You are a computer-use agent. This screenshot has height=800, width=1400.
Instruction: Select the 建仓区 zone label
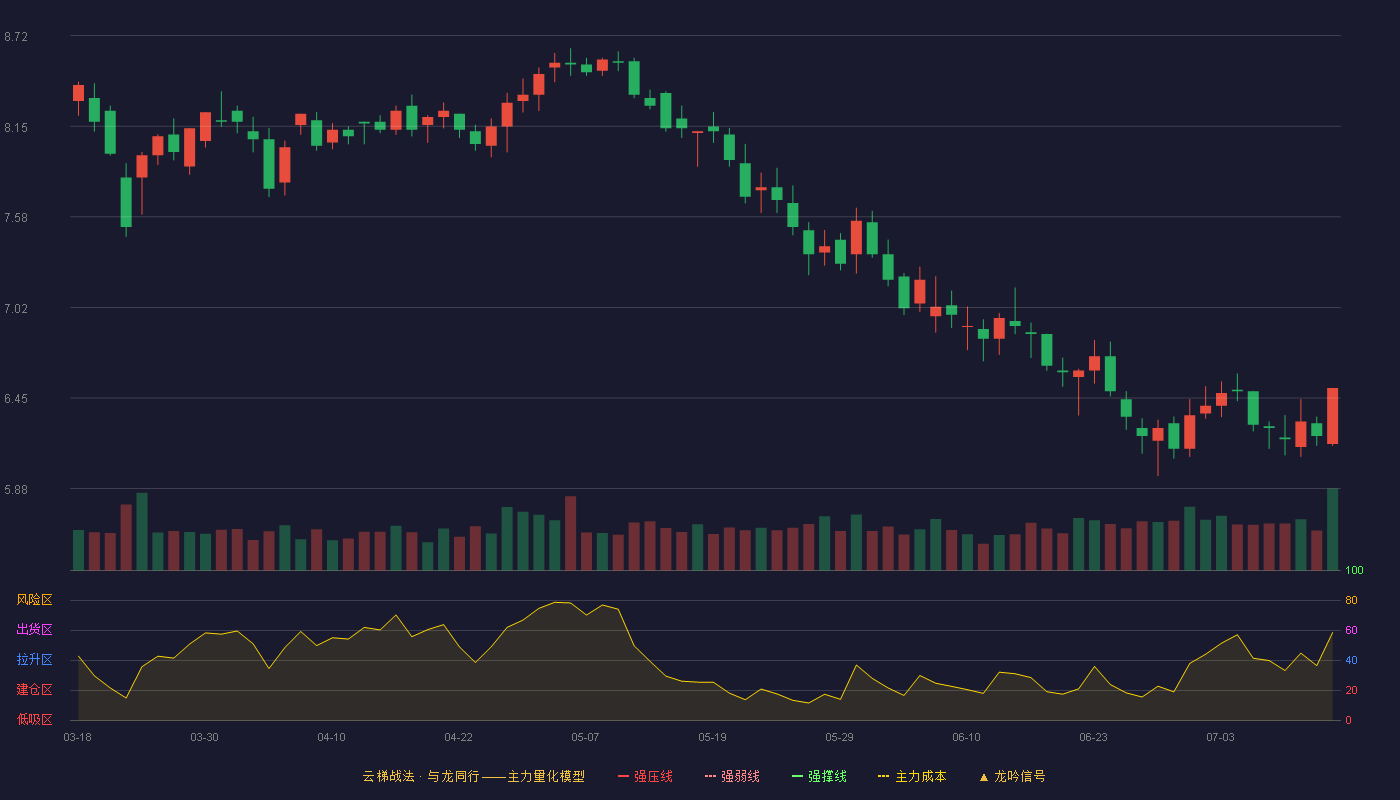point(34,690)
